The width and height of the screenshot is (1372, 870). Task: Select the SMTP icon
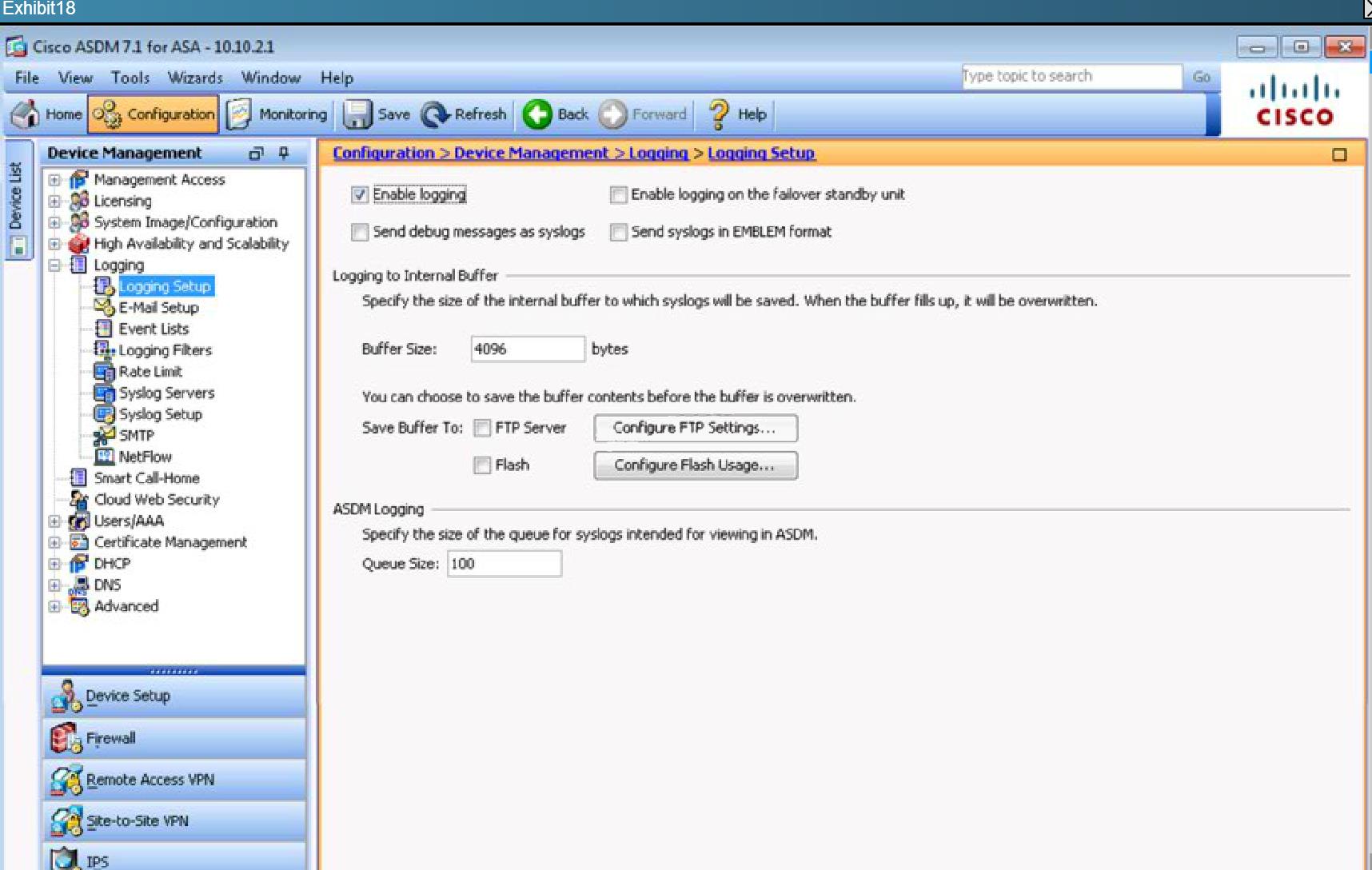104,436
